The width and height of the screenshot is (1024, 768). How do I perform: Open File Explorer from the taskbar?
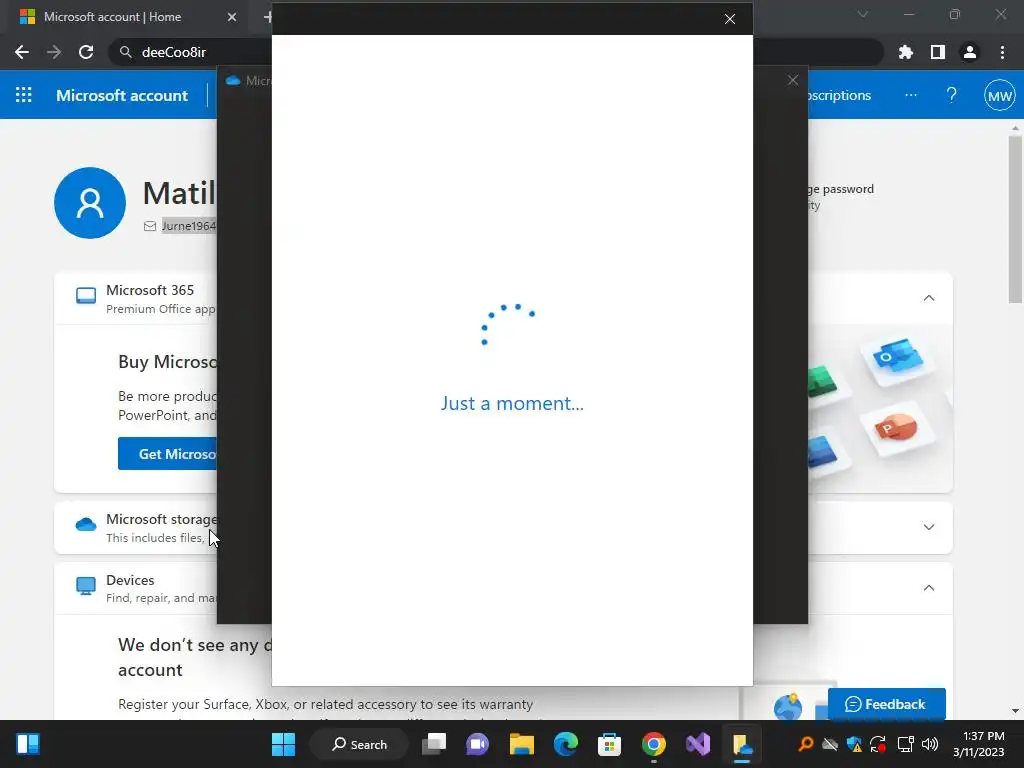pos(521,744)
